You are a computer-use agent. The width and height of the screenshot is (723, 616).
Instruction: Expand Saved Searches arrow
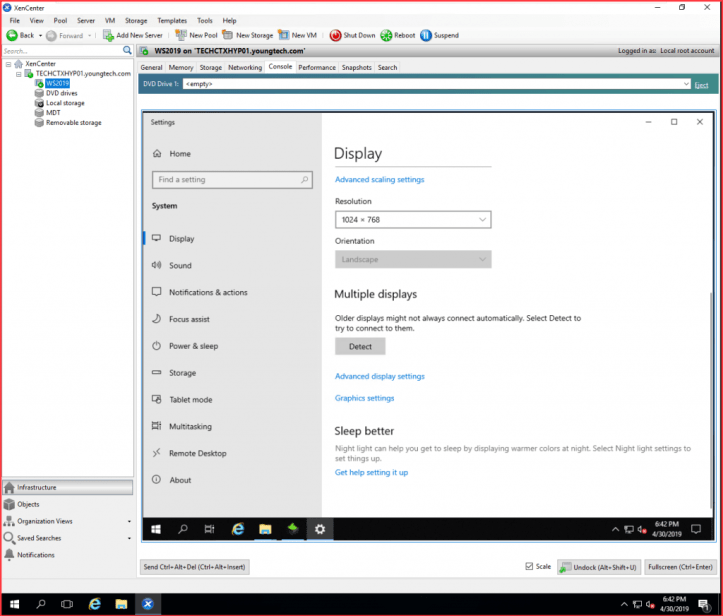click(129, 538)
